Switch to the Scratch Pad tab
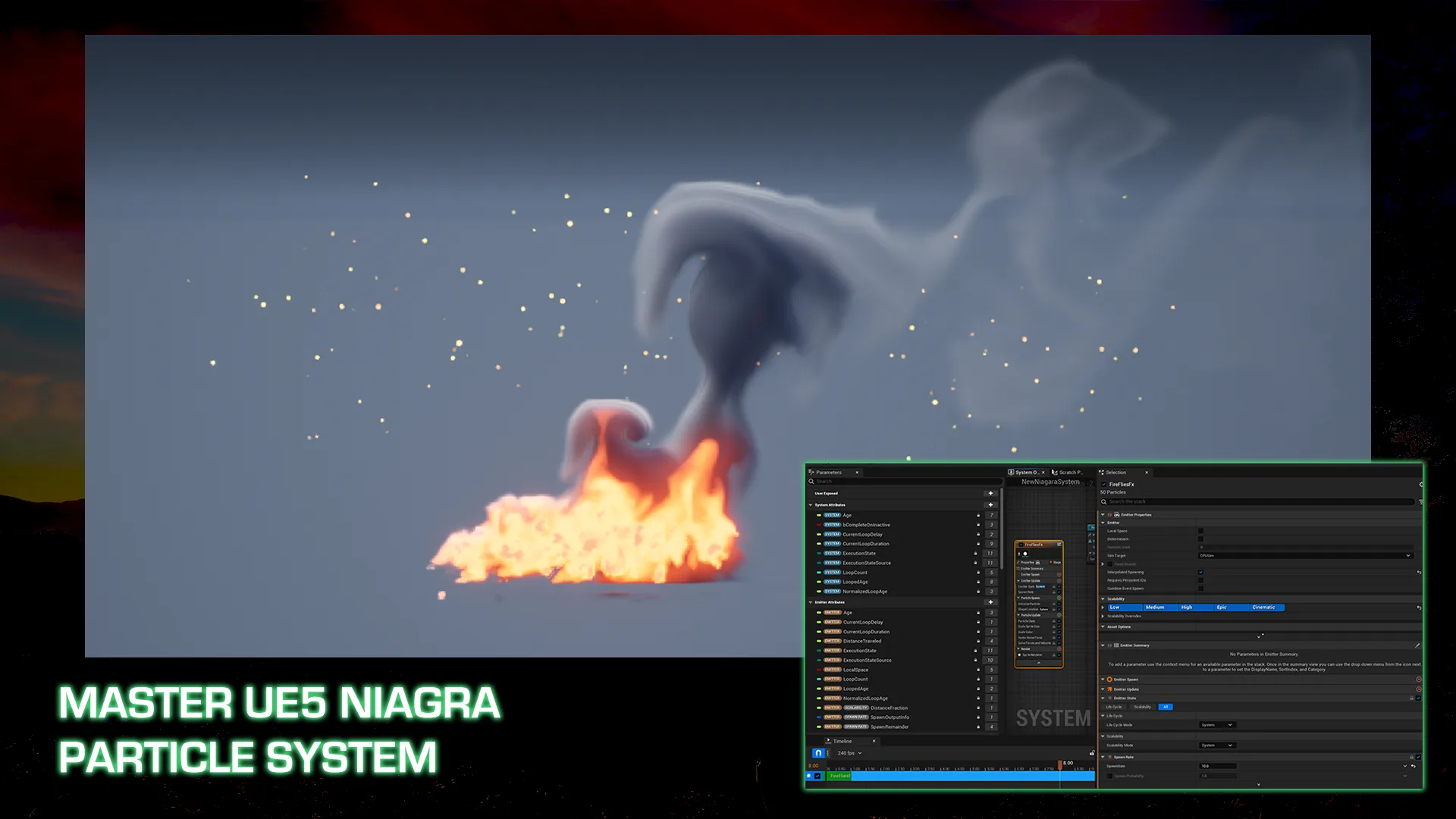Screen dimensions: 1456x819 [x=1069, y=472]
